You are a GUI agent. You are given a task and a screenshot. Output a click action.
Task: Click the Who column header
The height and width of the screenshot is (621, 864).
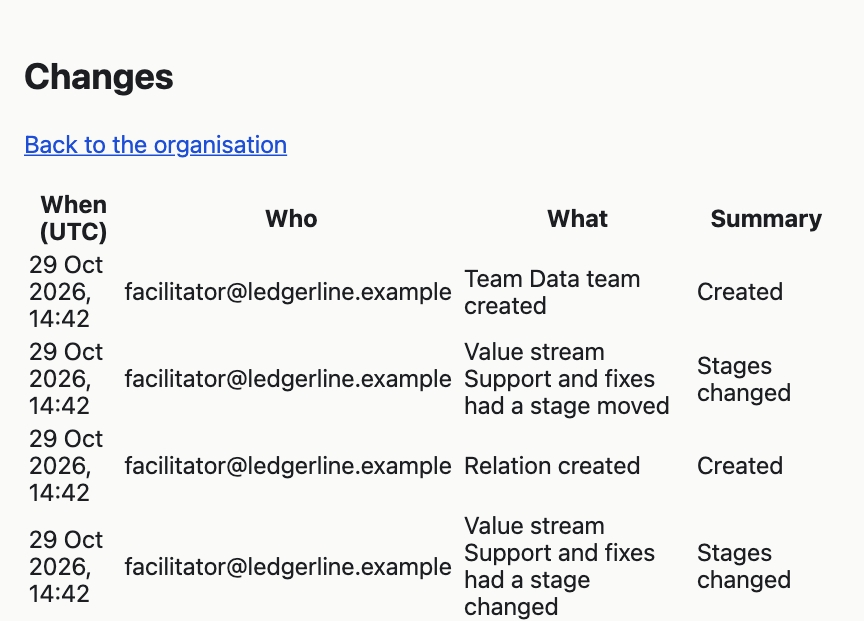pos(291,219)
